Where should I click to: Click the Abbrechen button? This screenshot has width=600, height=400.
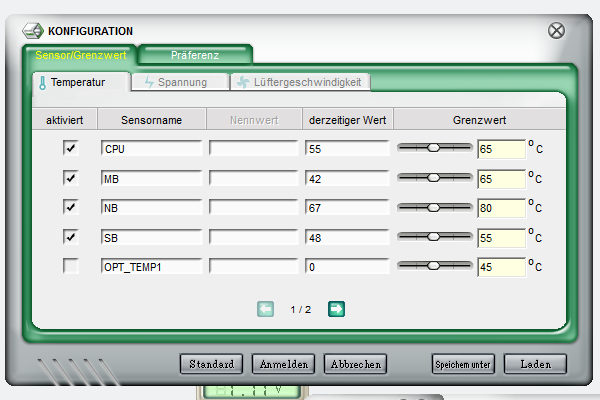click(355, 364)
